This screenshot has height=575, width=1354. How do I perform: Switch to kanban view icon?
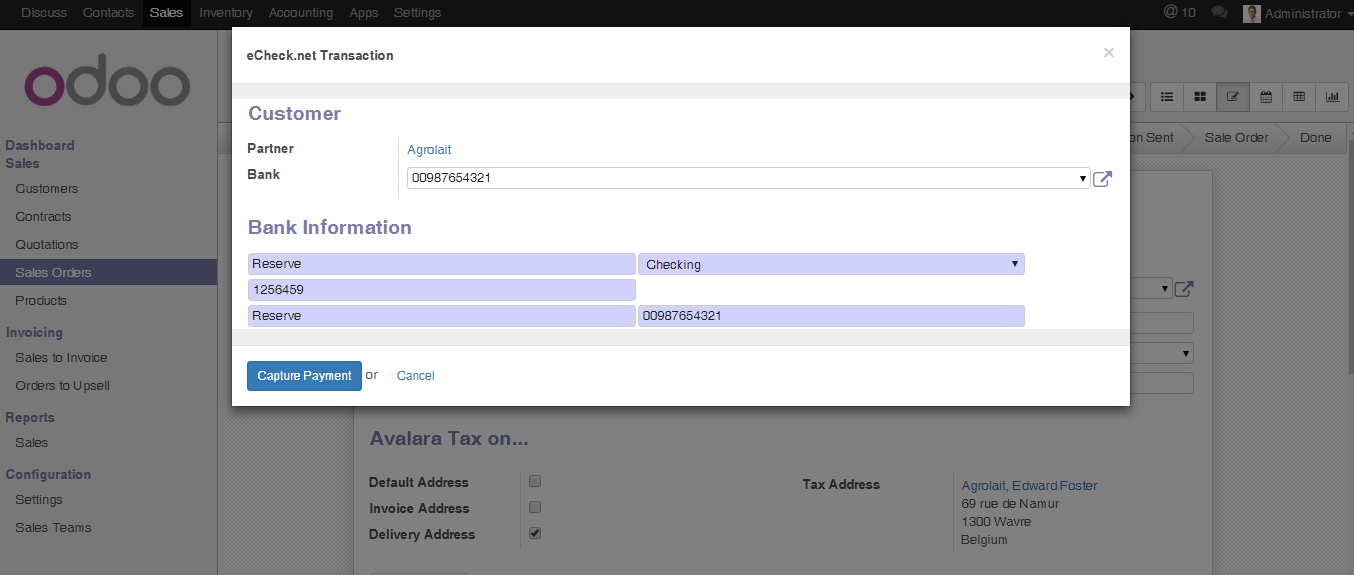tap(1200, 97)
